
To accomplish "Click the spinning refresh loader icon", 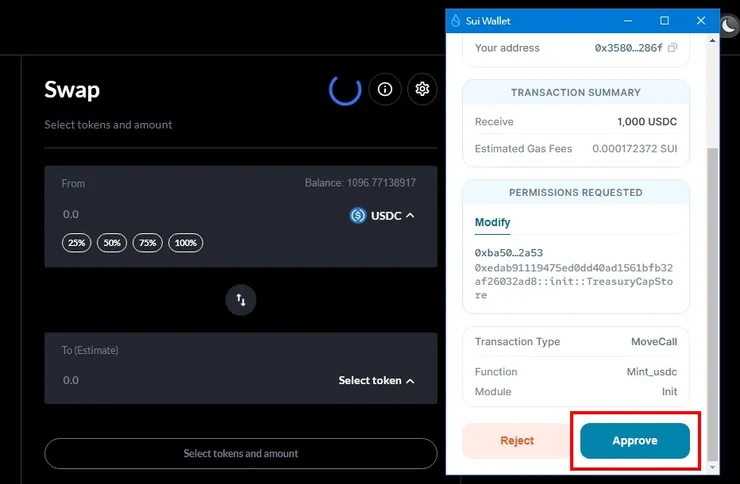I will point(345,89).
